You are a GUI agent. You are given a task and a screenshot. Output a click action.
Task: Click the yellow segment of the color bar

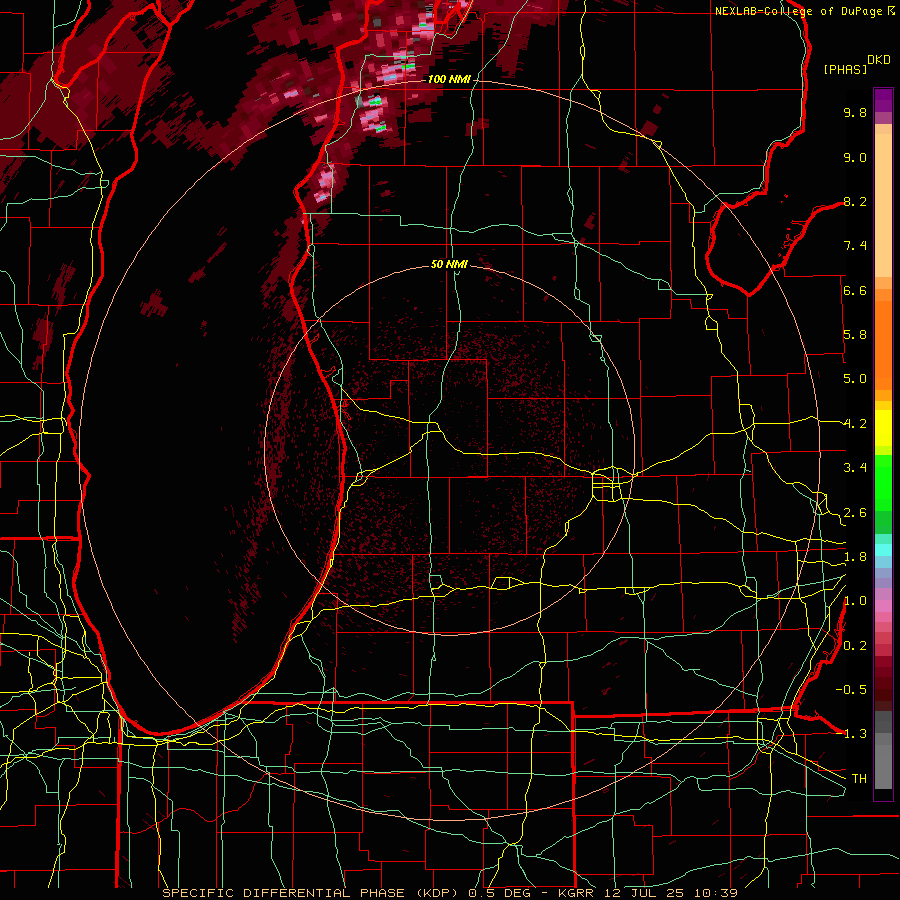(883, 428)
